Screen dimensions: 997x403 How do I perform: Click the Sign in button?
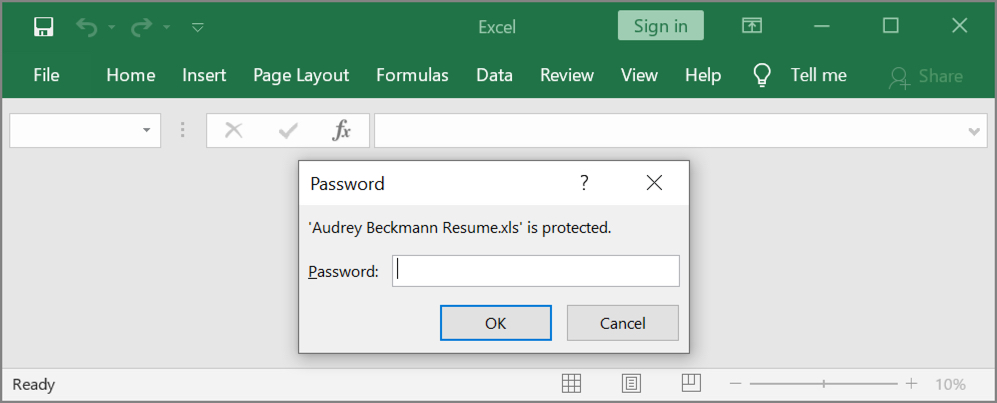point(661,25)
